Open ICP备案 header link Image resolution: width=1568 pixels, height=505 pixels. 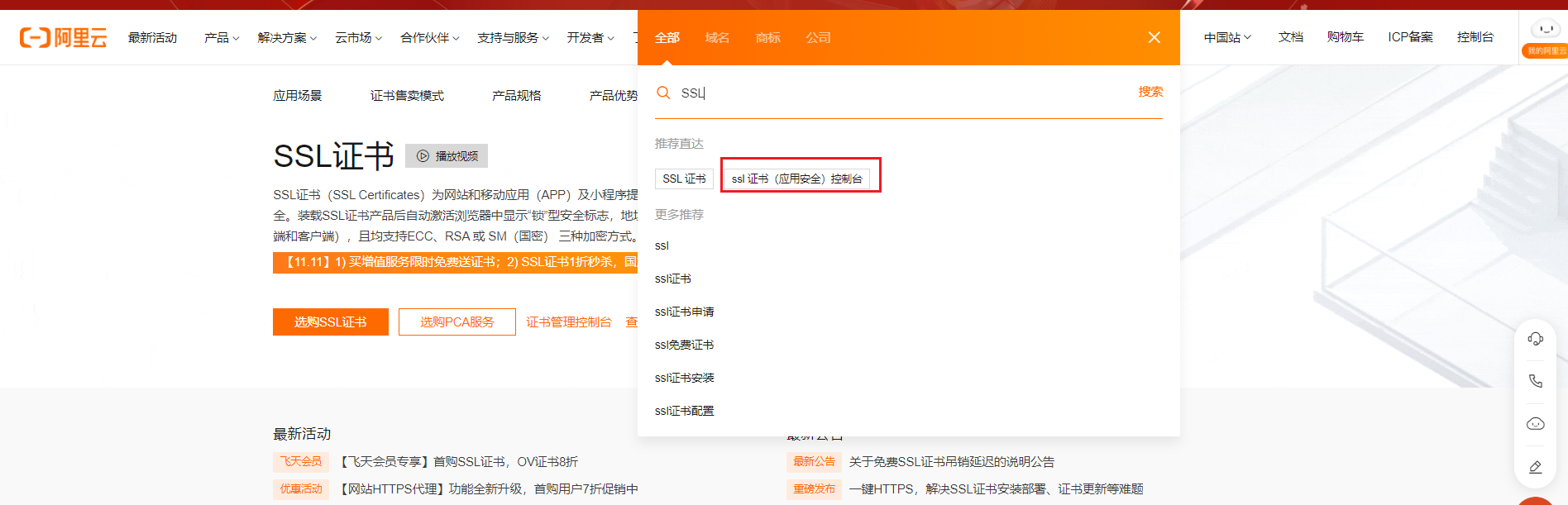(x=1410, y=37)
